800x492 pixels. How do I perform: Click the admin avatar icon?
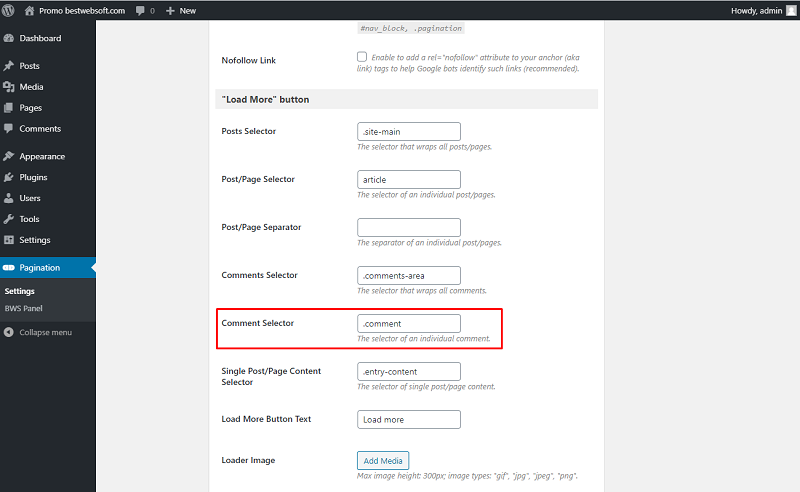[791, 10]
